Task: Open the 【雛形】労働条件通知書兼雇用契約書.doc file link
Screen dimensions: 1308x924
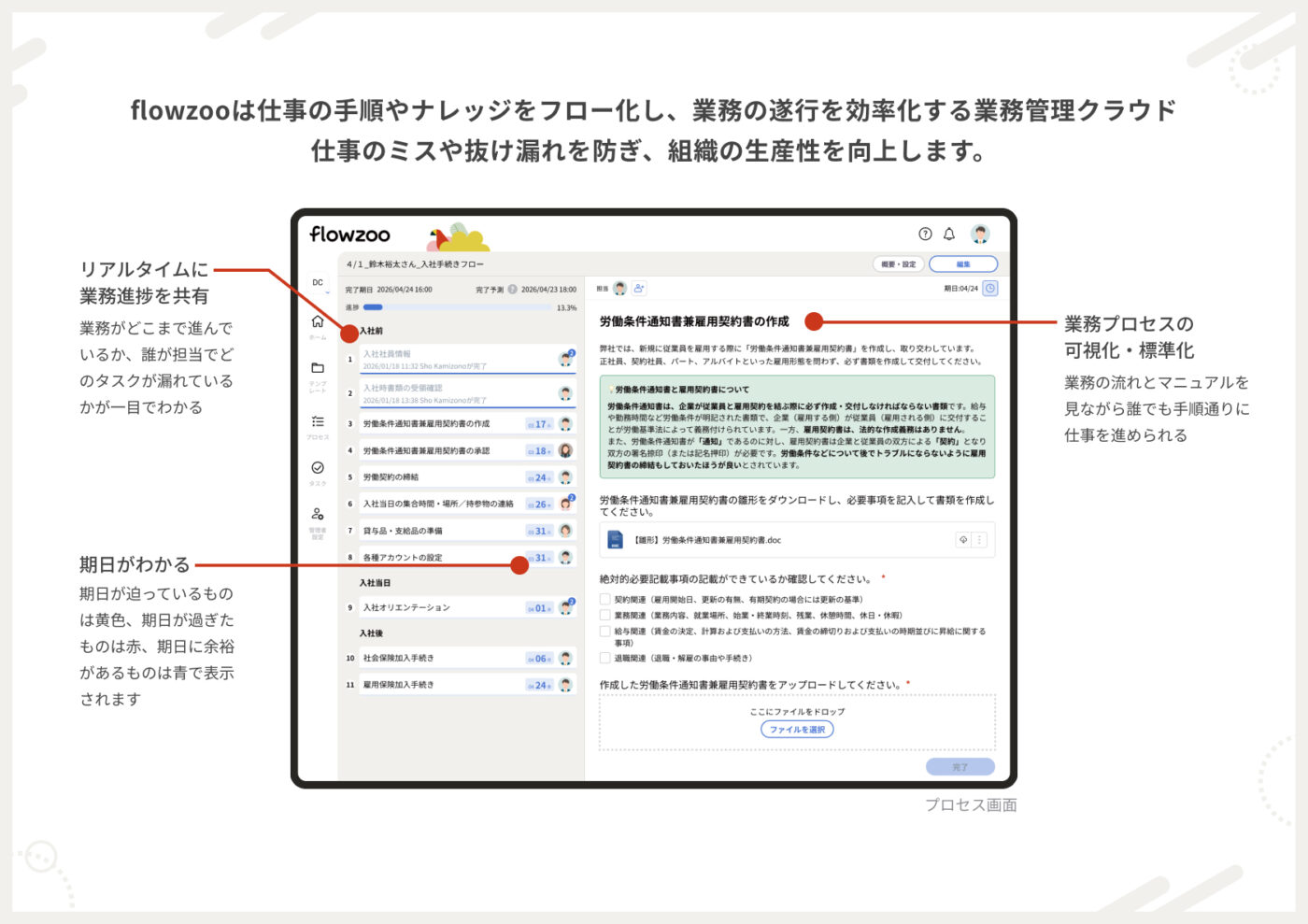Action: [x=708, y=540]
